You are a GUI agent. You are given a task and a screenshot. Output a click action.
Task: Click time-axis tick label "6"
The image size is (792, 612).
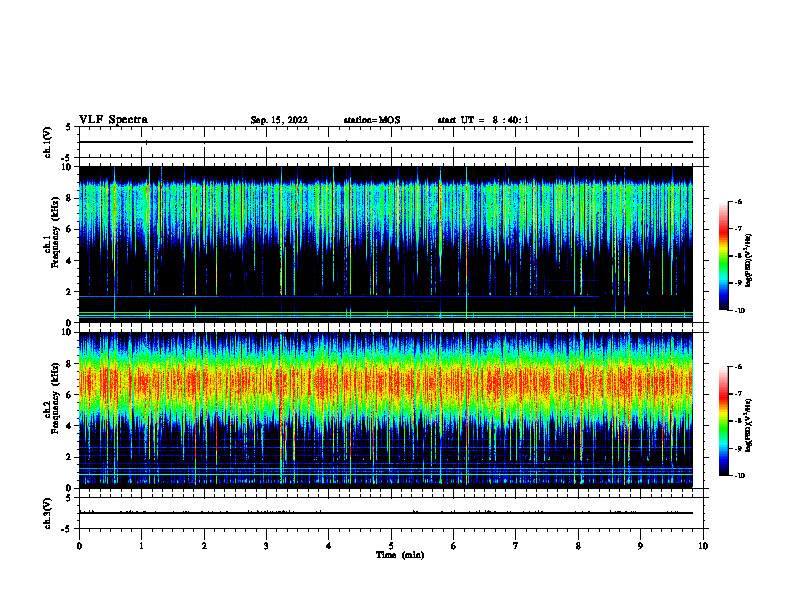click(454, 546)
